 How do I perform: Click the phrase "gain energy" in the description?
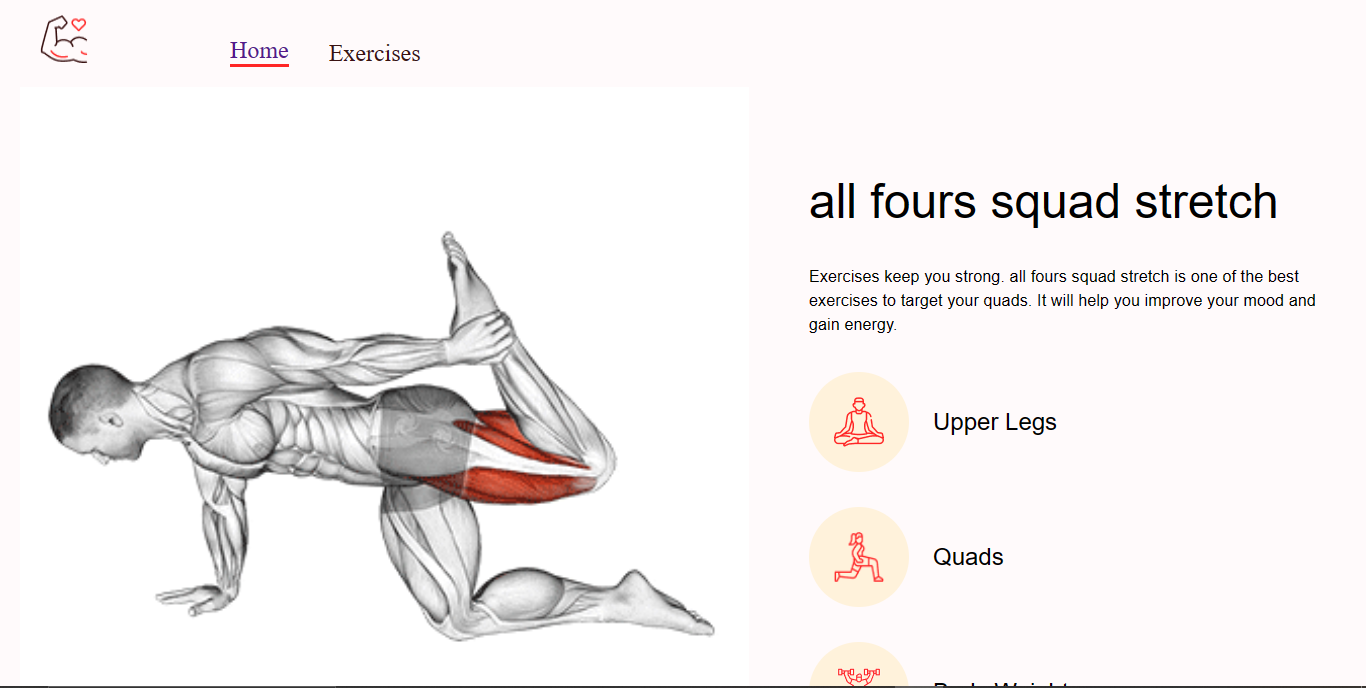point(852,325)
